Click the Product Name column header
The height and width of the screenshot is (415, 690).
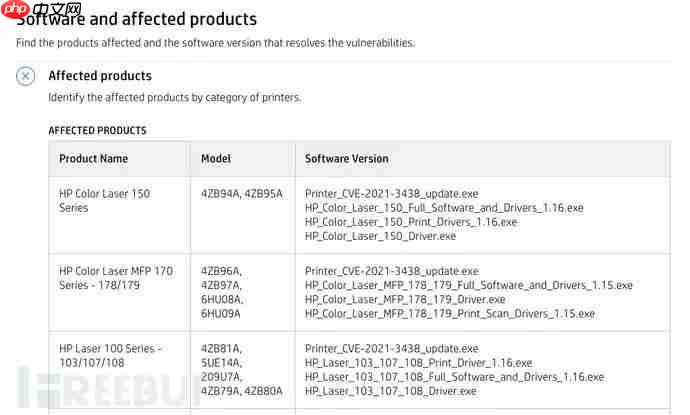(x=93, y=158)
